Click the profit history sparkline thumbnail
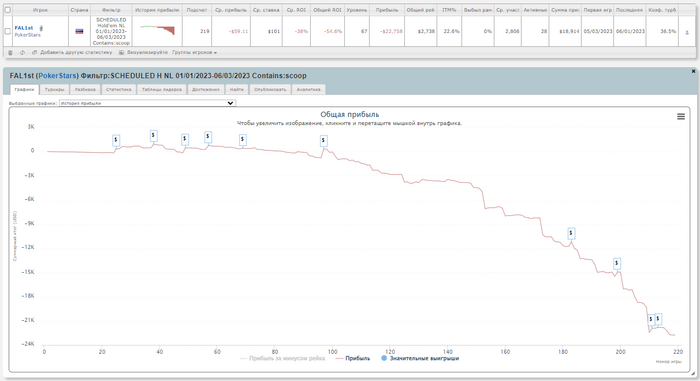This screenshot has width=700, height=381. pyautogui.click(x=158, y=30)
